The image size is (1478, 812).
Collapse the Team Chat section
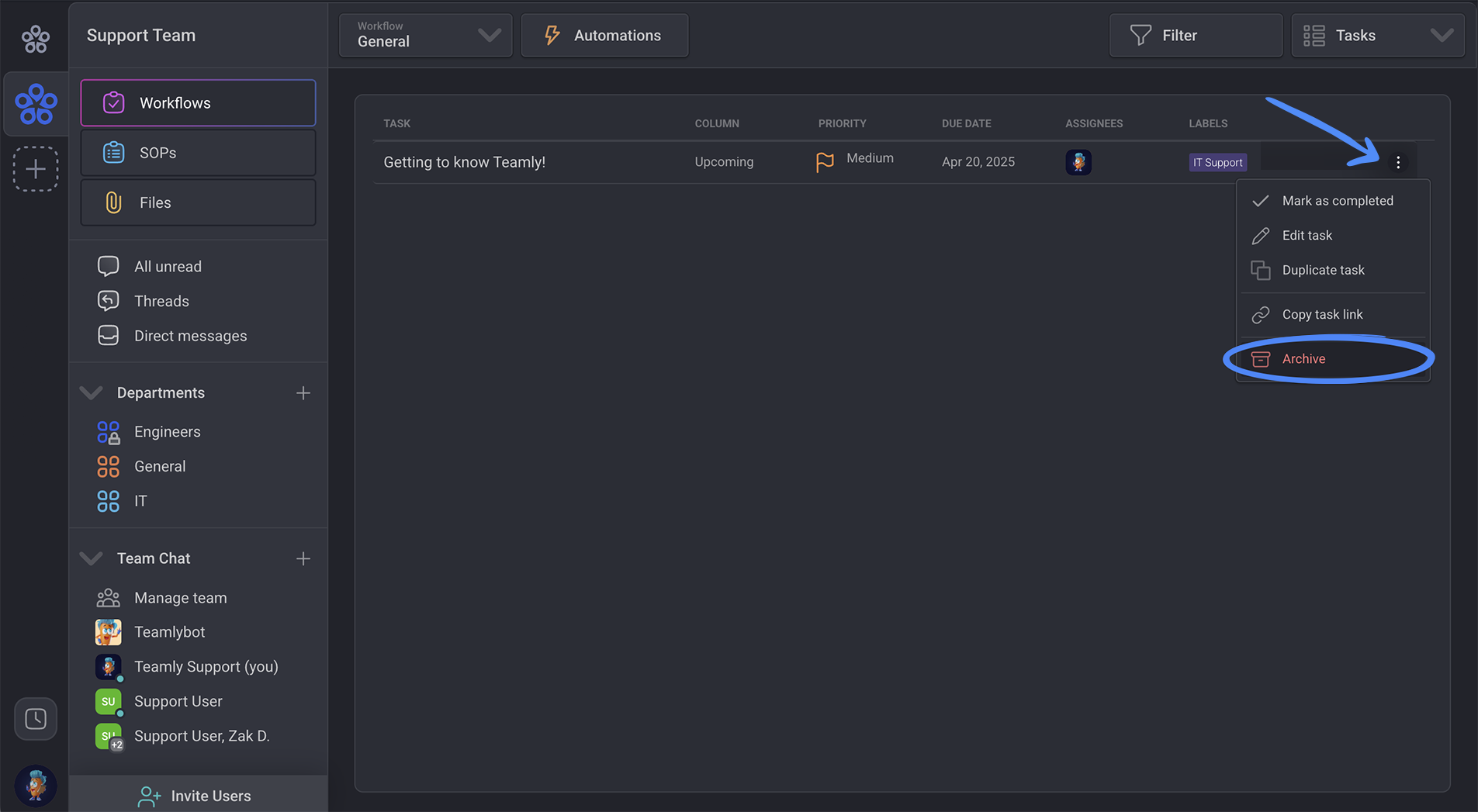[92, 558]
